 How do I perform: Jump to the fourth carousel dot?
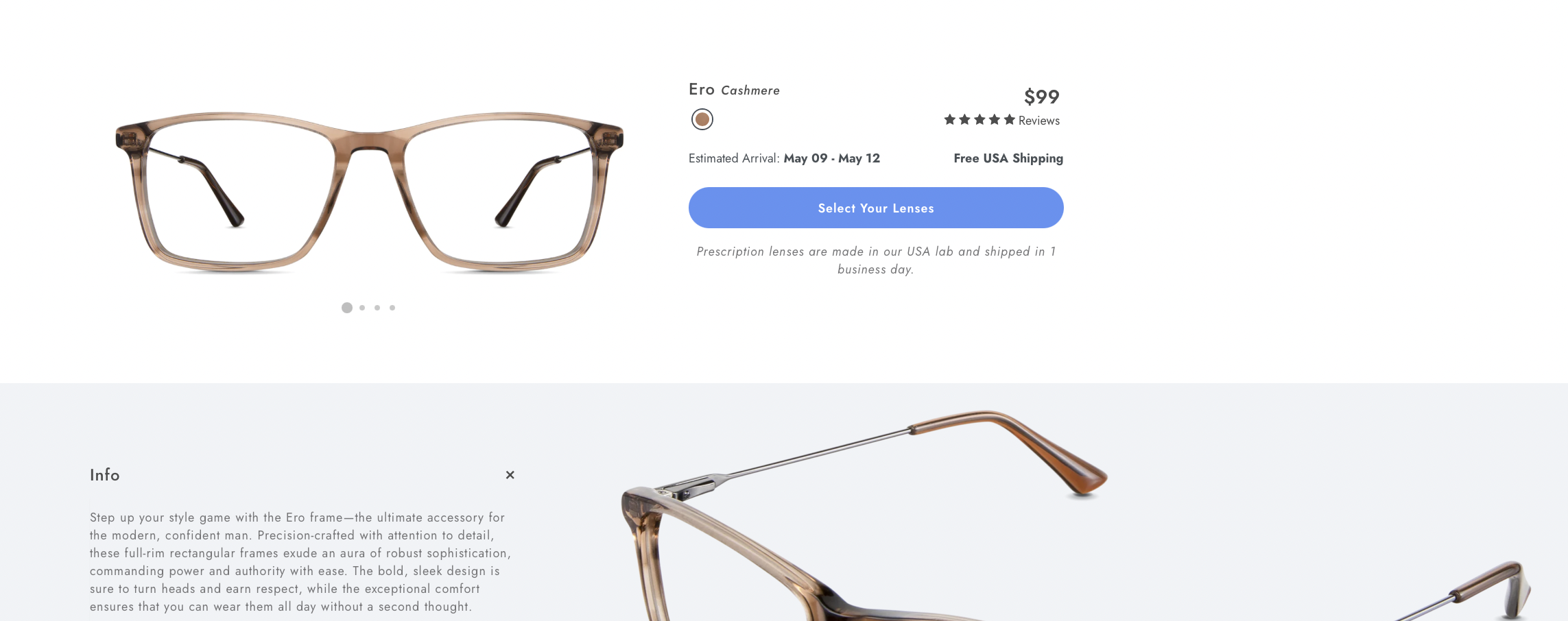392,308
